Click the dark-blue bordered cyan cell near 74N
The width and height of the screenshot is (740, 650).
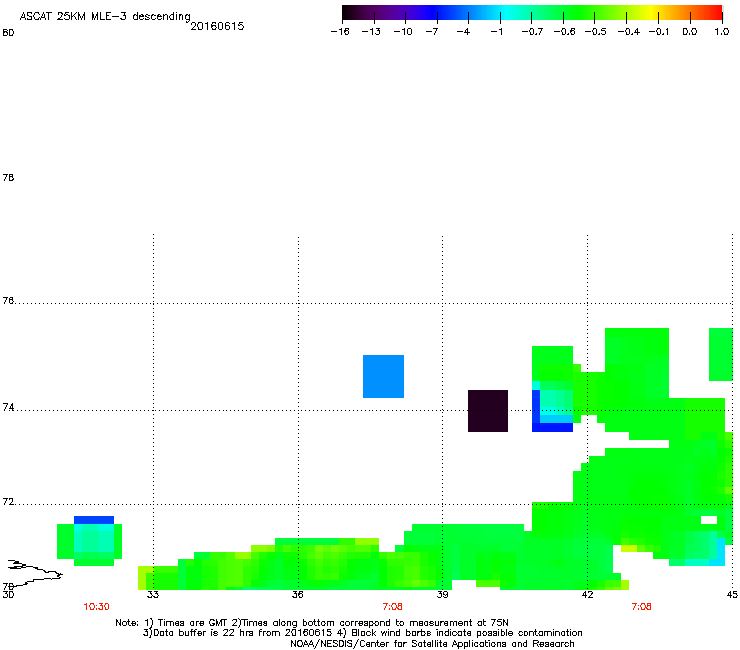(x=552, y=406)
